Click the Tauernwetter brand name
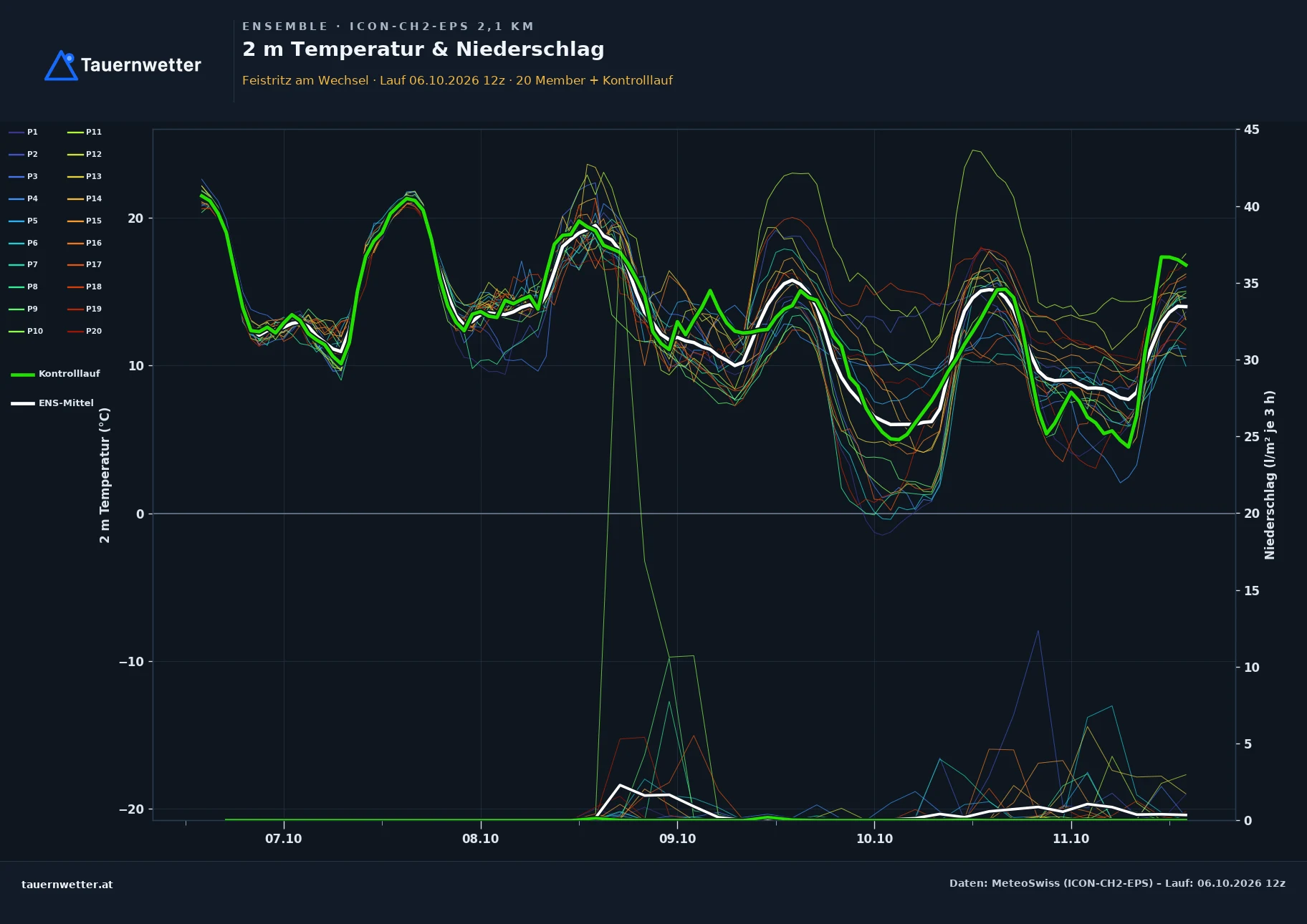The width and height of the screenshot is (1307, 924). (140, 65)
